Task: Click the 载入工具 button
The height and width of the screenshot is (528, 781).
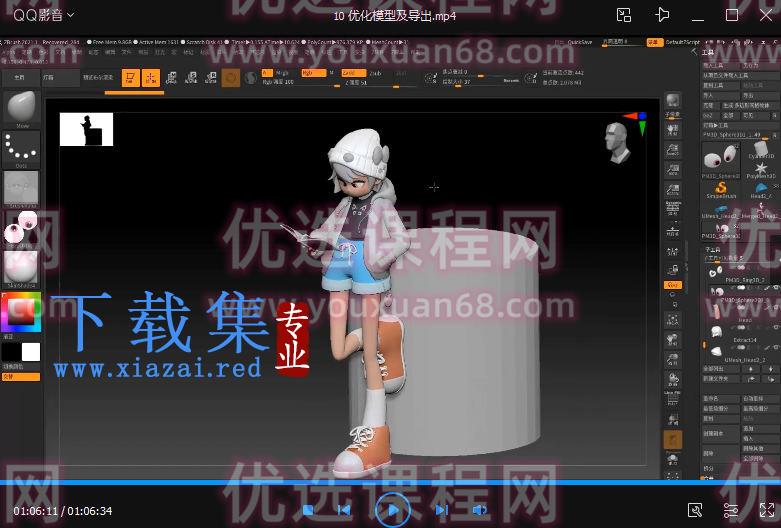Action: tap(721, 65)
